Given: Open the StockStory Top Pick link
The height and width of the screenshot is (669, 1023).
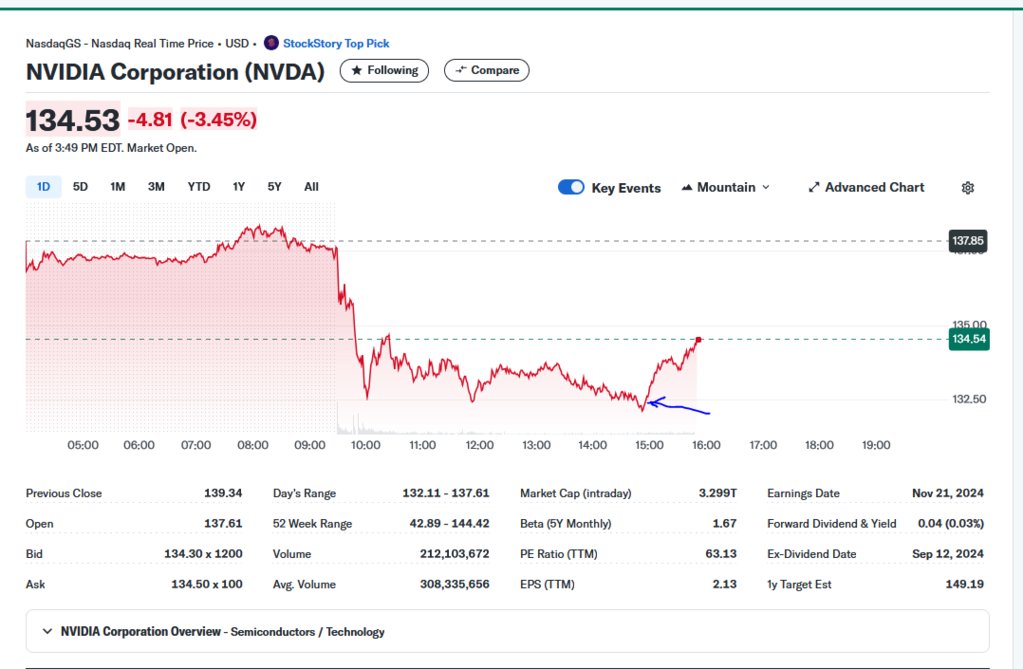Looking at the screenshot, I should click(336, 43).
